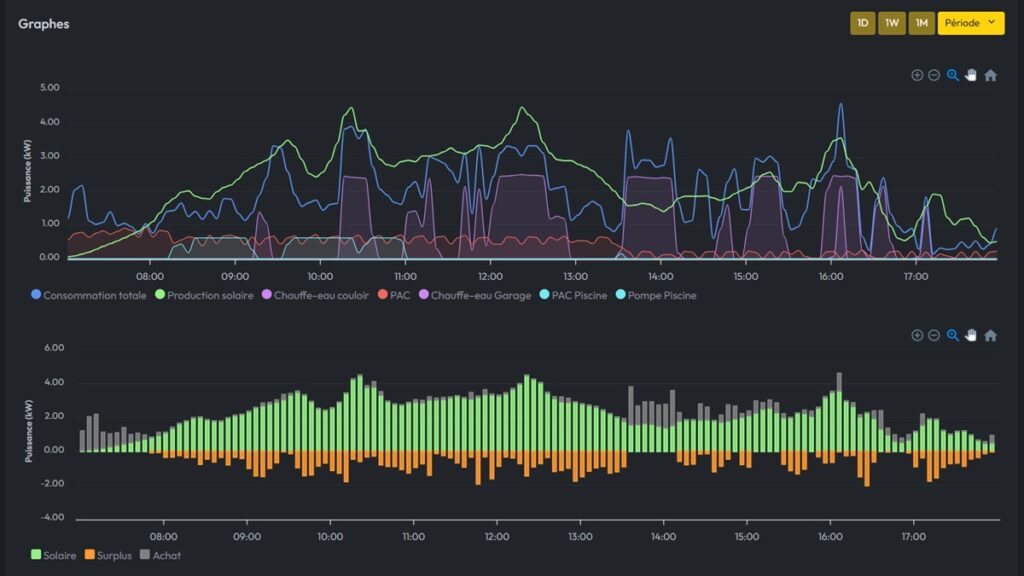1024x576 pixels.
Task: Activate selection zoom on the top chart
Action: 953,75
